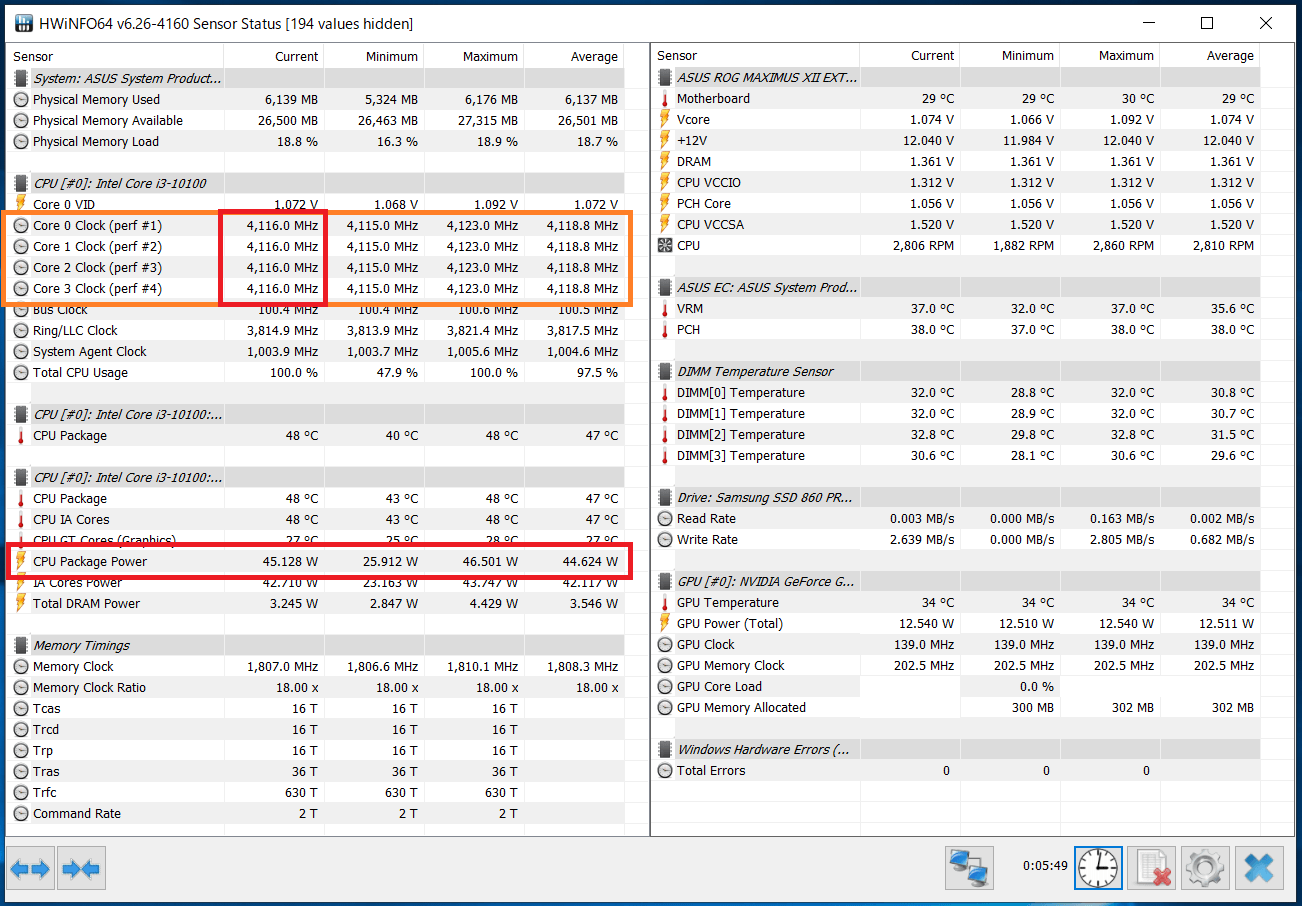Select the +12V row
1302x906 pixels.
[958, 141]
